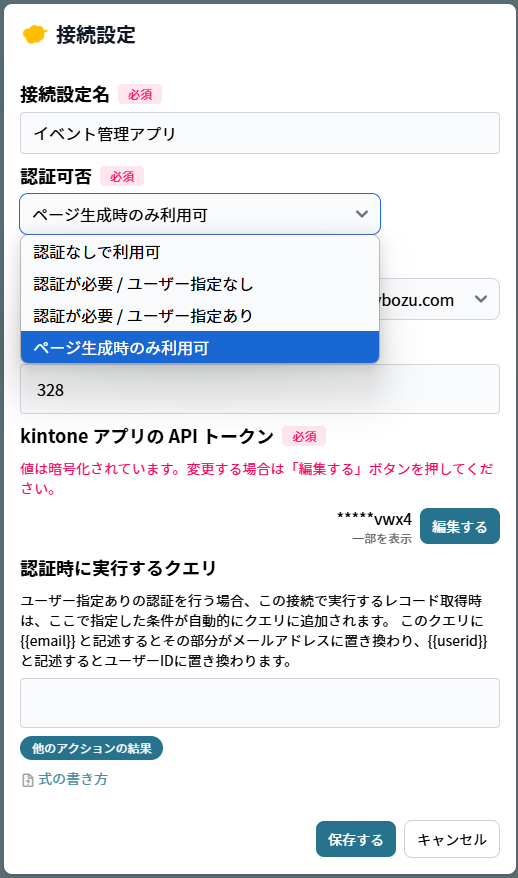Cancel with the キャンセル button
This screenshot has height=878, width=518.
point(452,839)
